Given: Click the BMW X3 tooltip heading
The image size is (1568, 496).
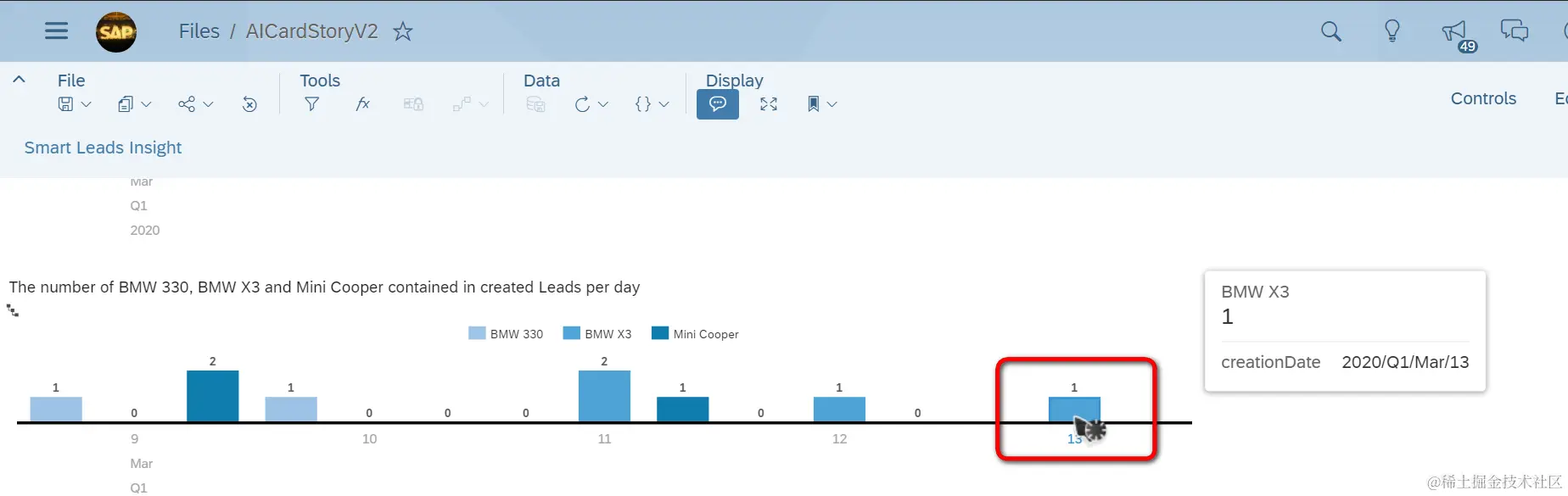Looking at the screenshot, I should (1255, 292).
